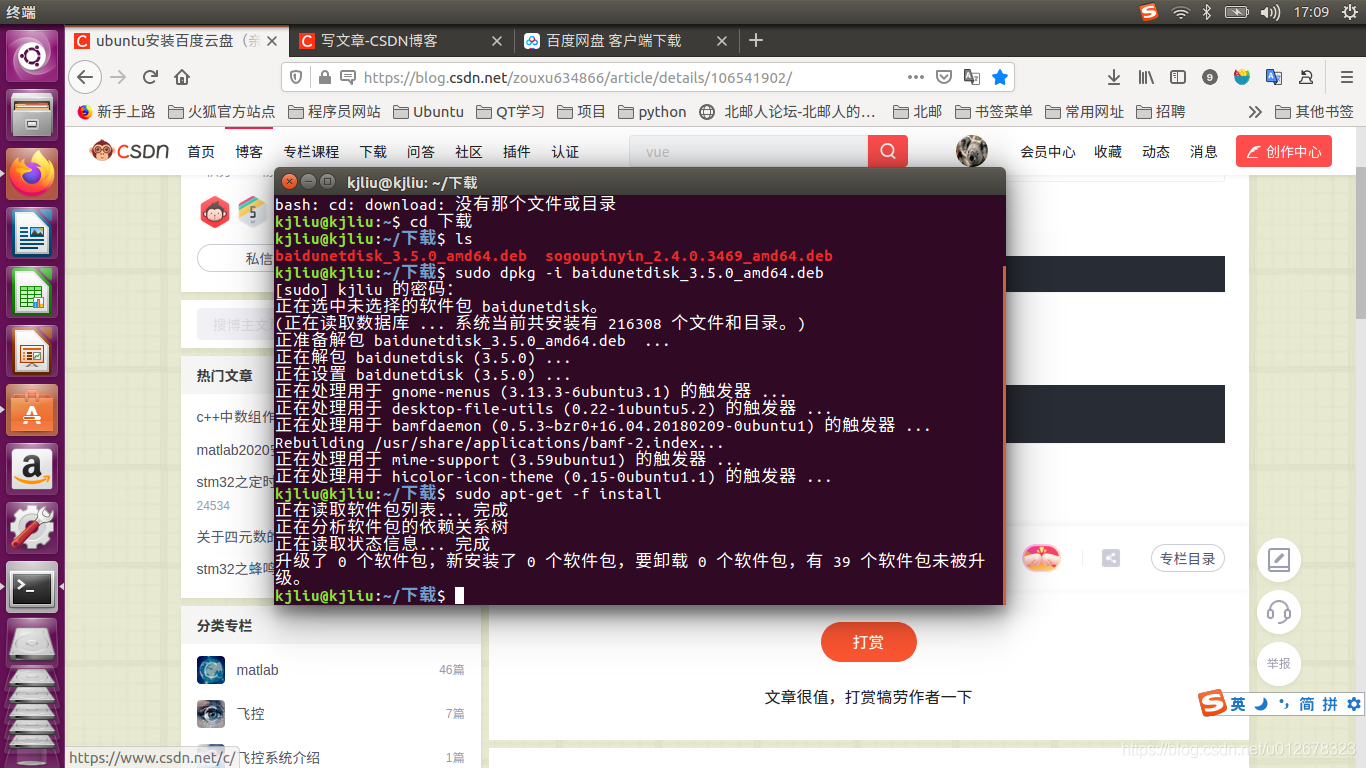Open a new Firefox tab
1366x768 pixels.
[x=756, y=41]
